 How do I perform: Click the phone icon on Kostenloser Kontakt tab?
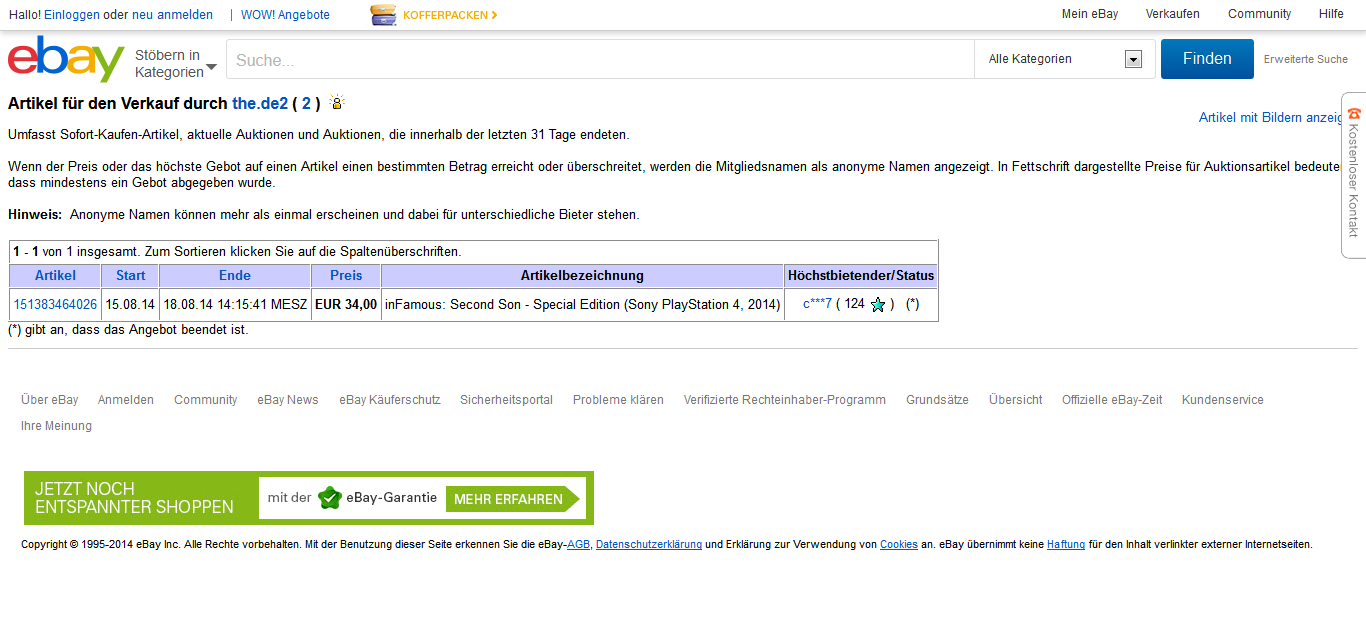pos(1354,114)
